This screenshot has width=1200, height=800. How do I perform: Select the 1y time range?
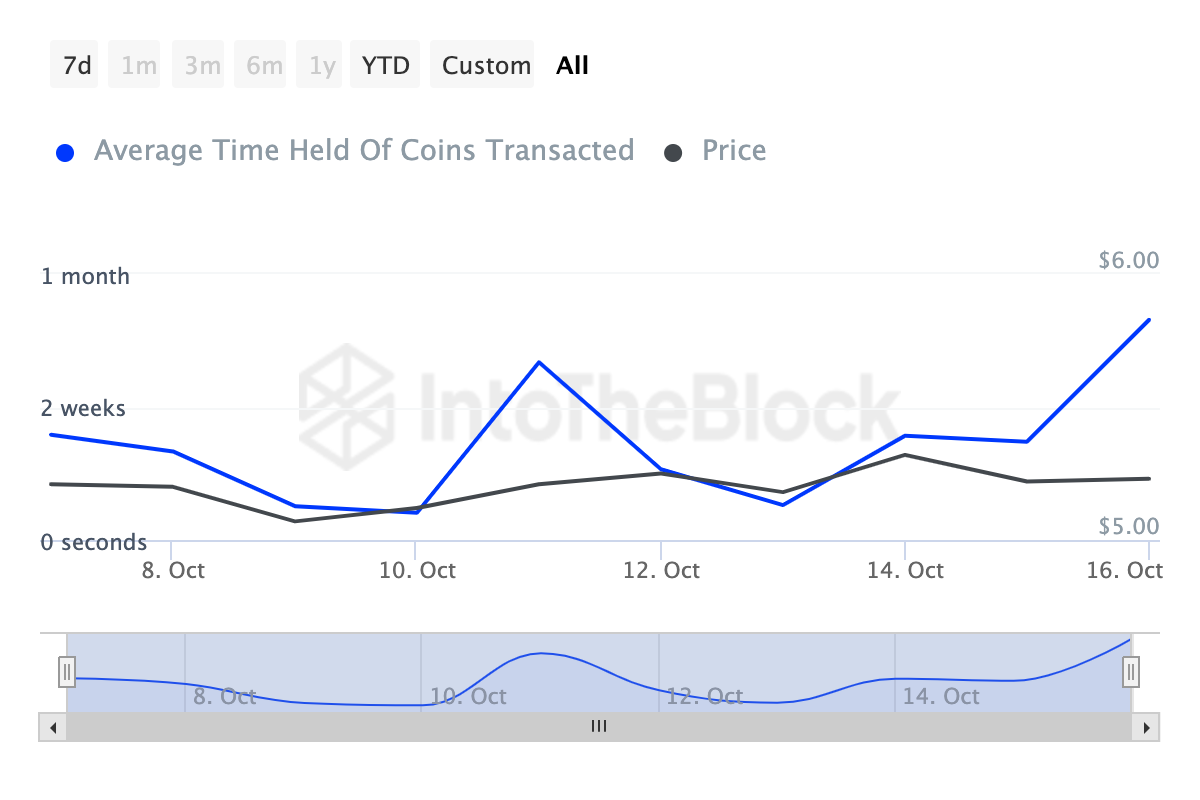(322, 66)
